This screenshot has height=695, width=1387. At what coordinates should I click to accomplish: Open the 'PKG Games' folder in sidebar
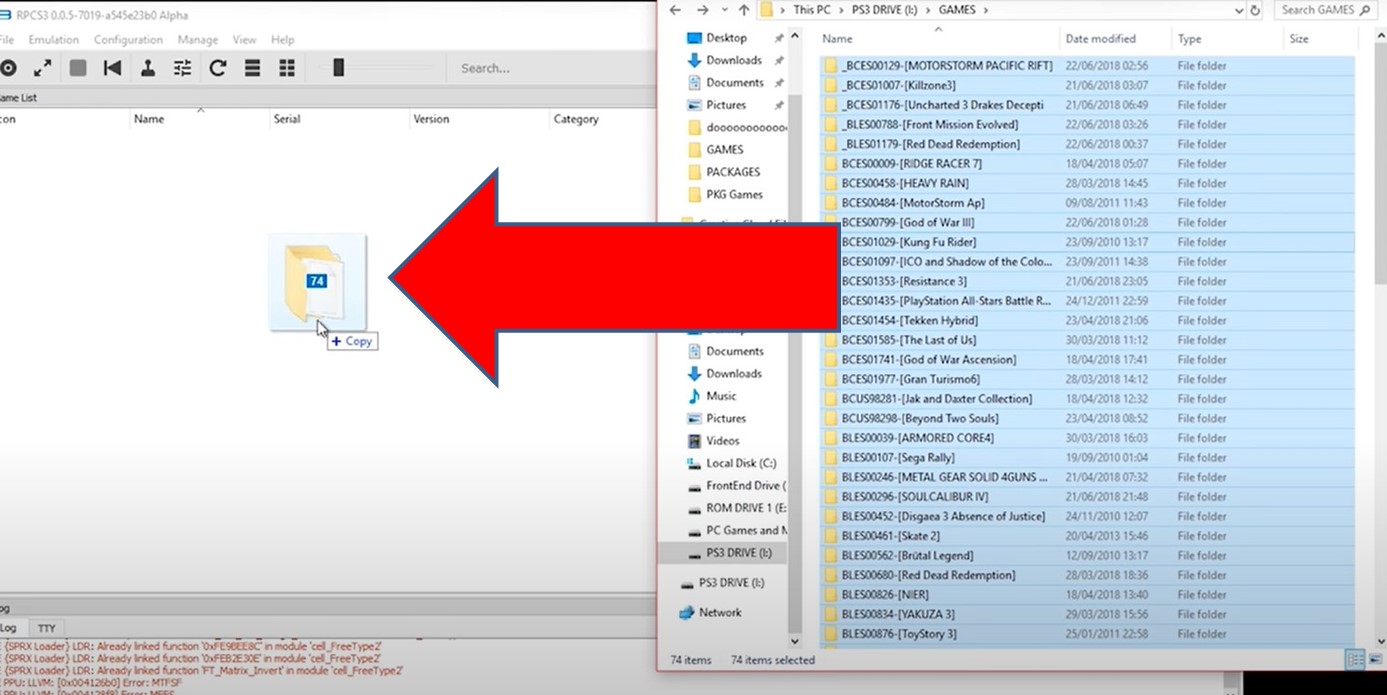click(734, 195)
